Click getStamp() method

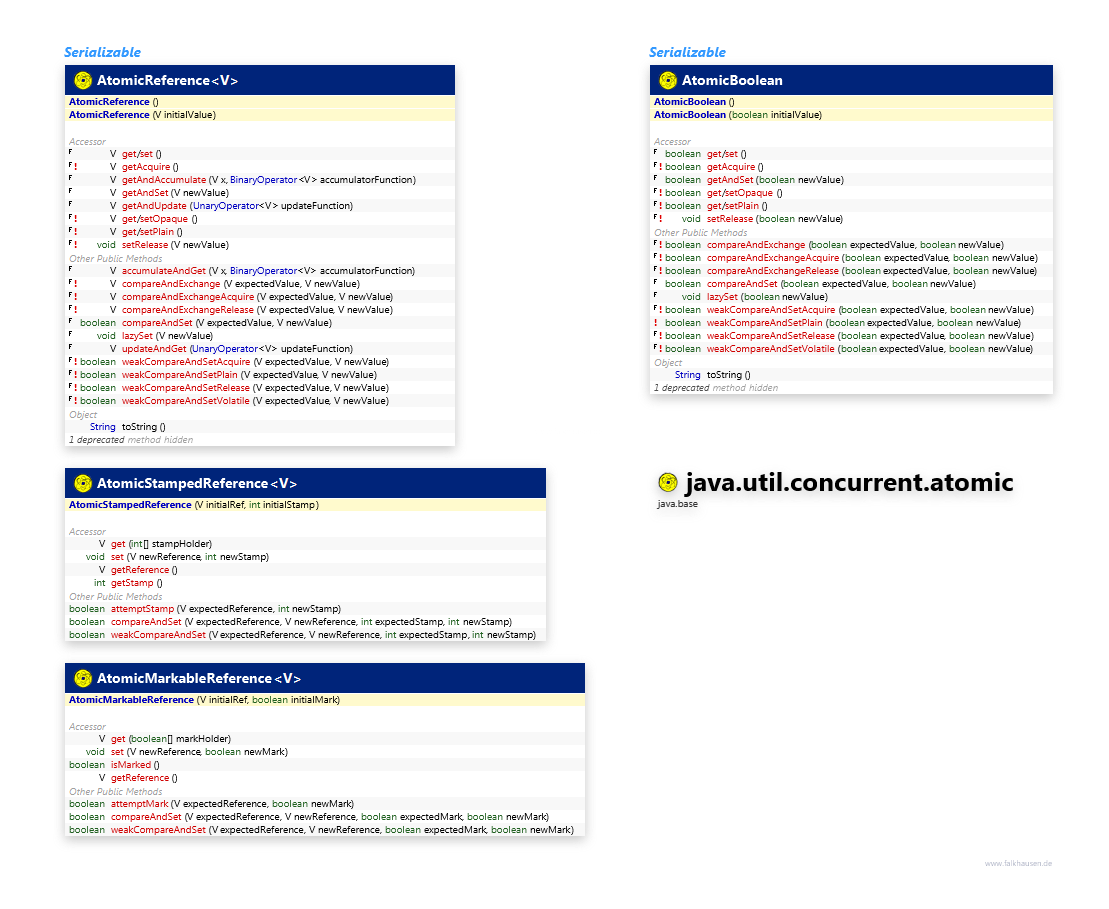137,583
